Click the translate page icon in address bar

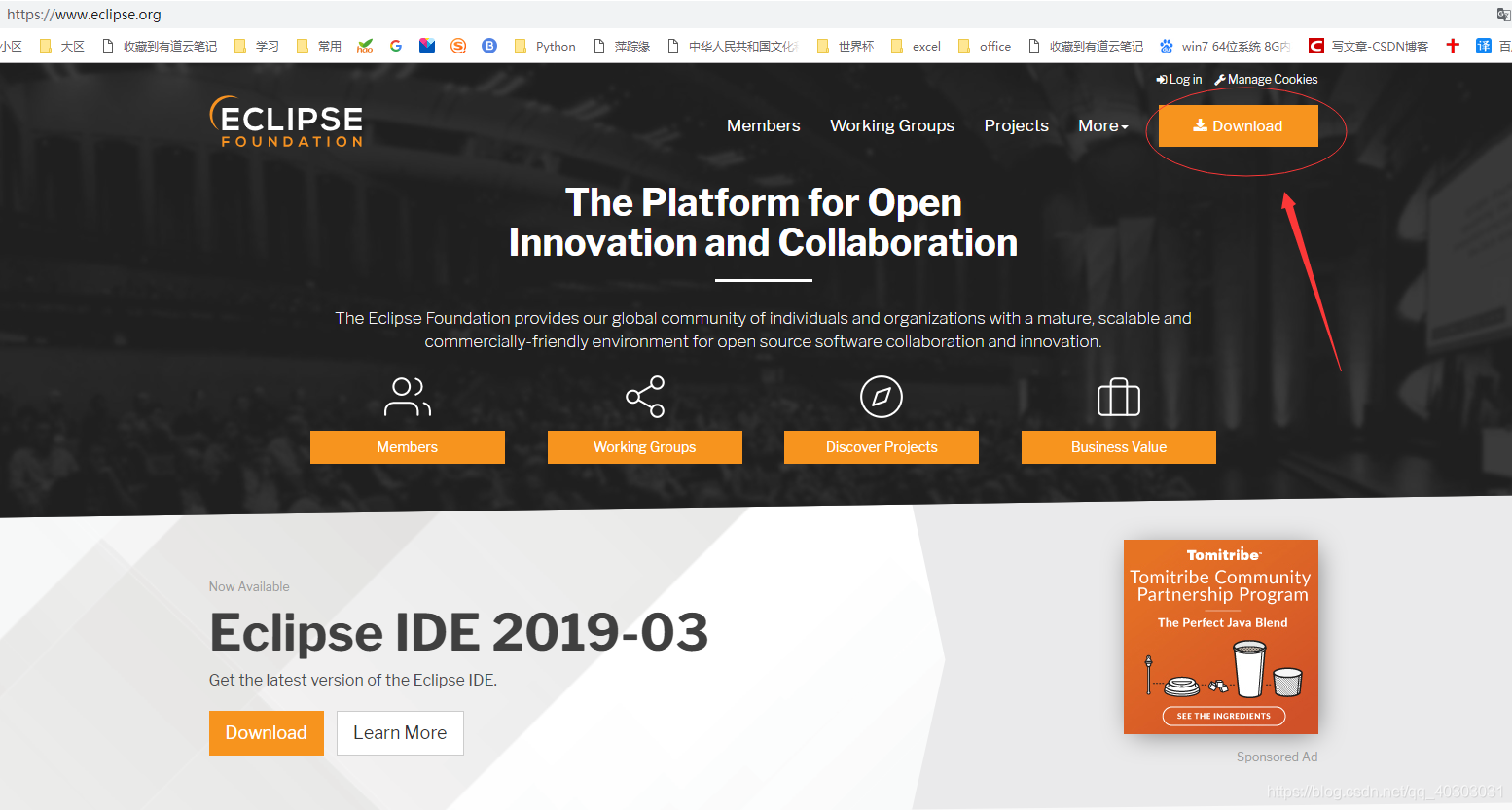tap(1503, 14)
